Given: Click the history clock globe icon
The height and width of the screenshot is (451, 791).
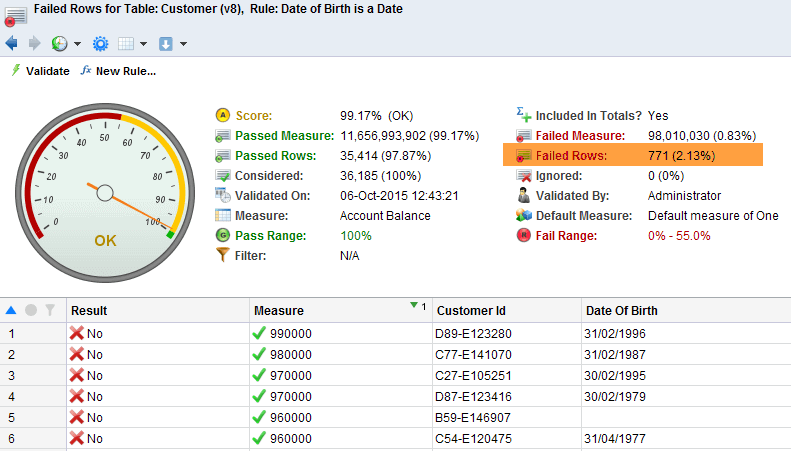Looking at the screenshot, I should click(60, 44).
